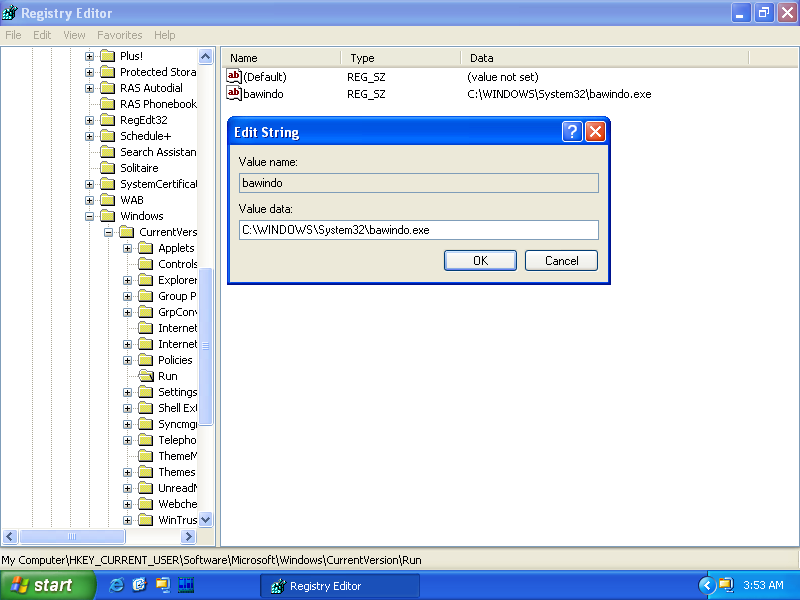
Task: Expand the Protected Storage key
Action: [89, 72]
